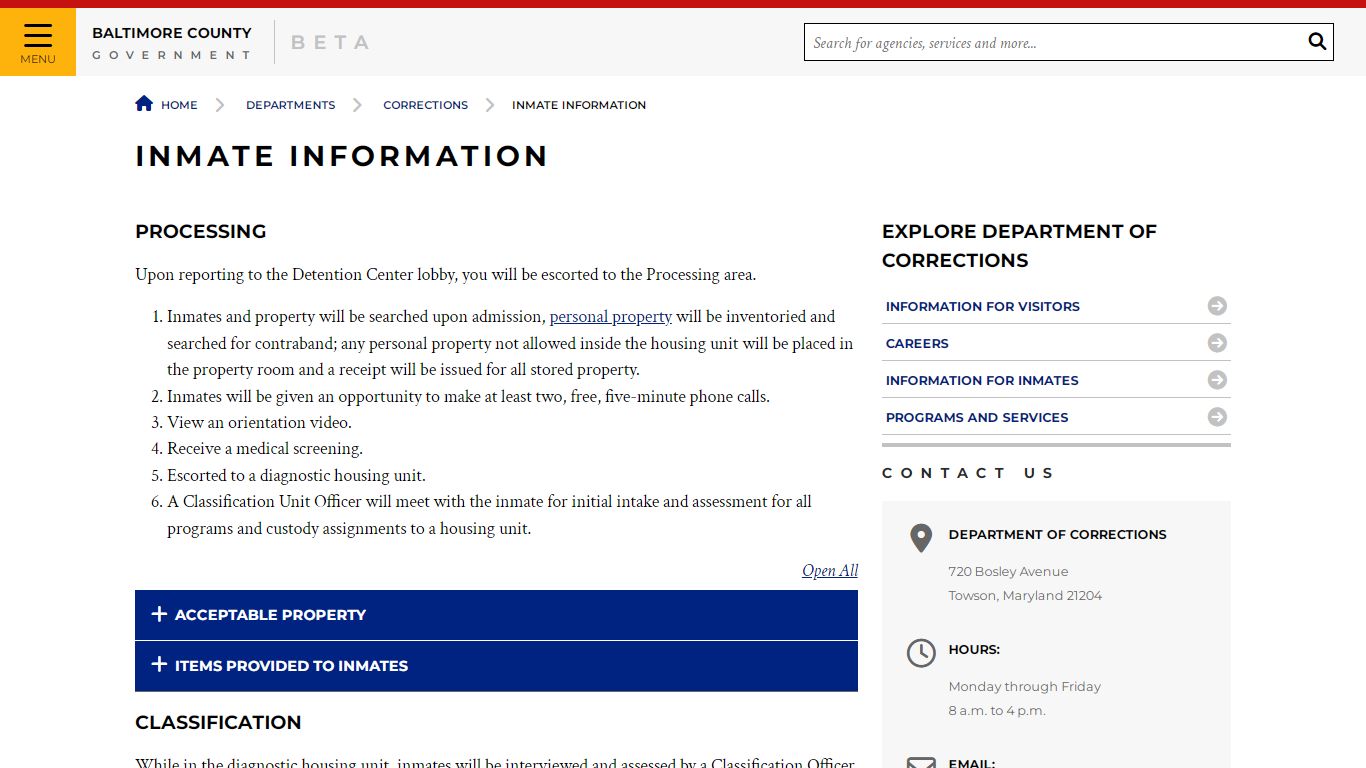
Task: Click the Baltimore County Government logo
Action: pos(172,43)
